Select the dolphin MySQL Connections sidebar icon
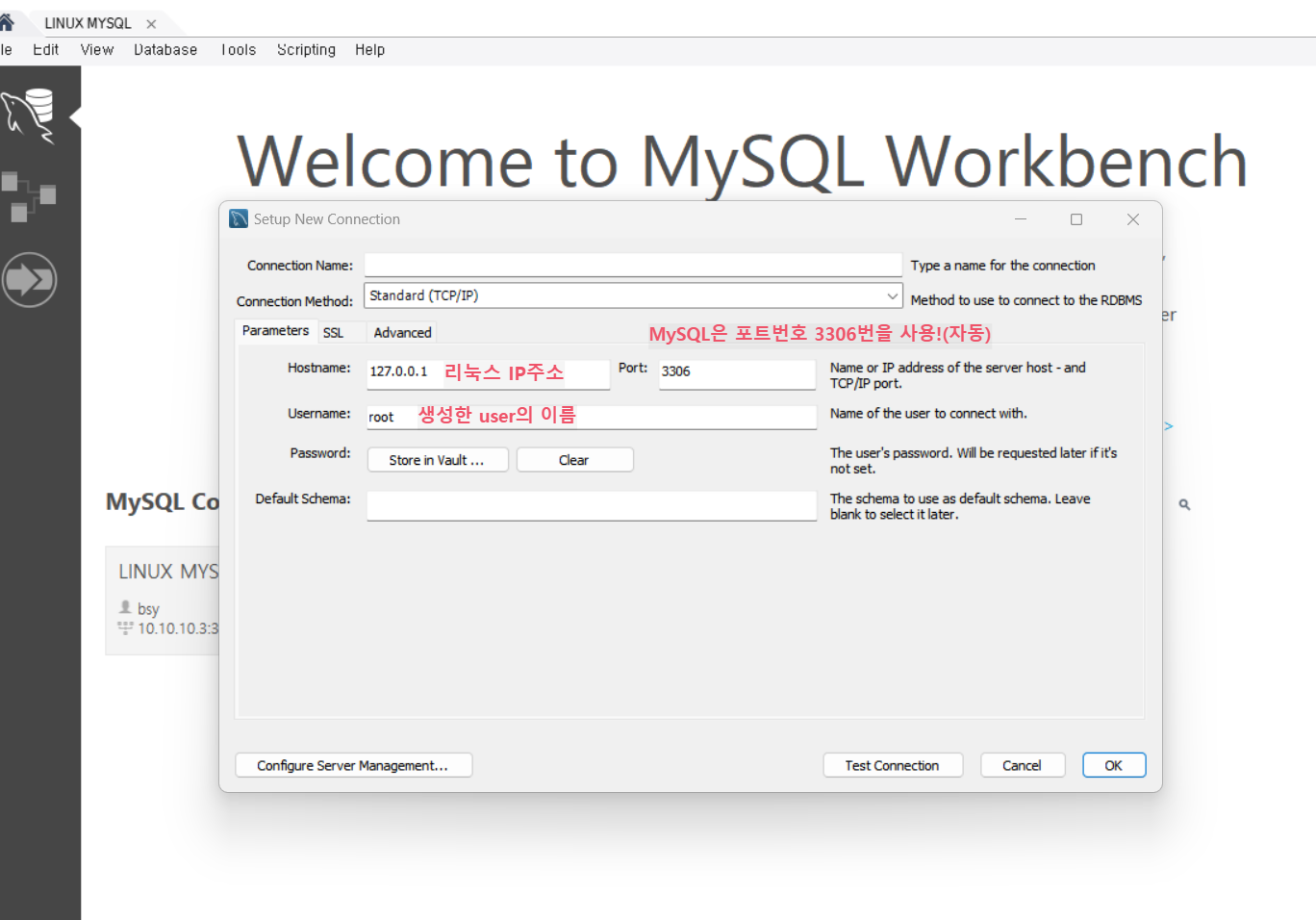Viewport: 1316px width, 920px height. click(x=29, y=115)
